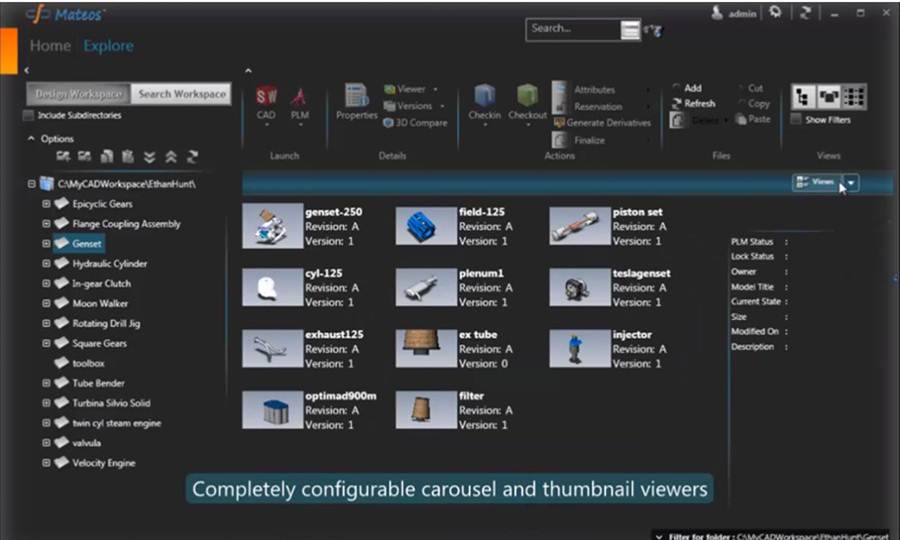Switch to the Home tab

coord(50,46)
